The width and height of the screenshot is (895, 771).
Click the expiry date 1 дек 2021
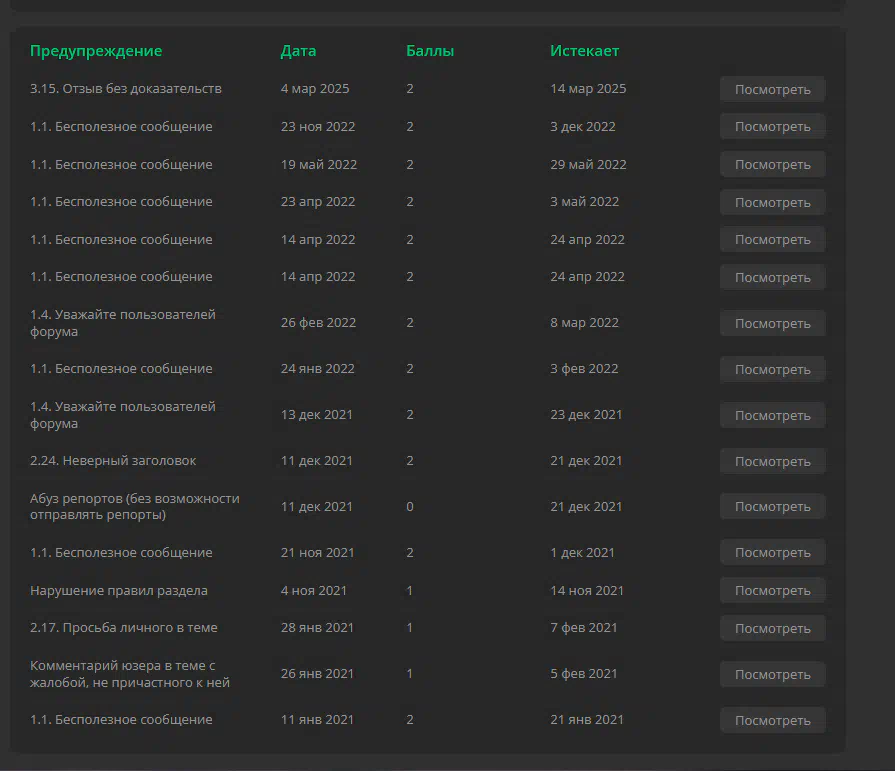pos(582,552)
